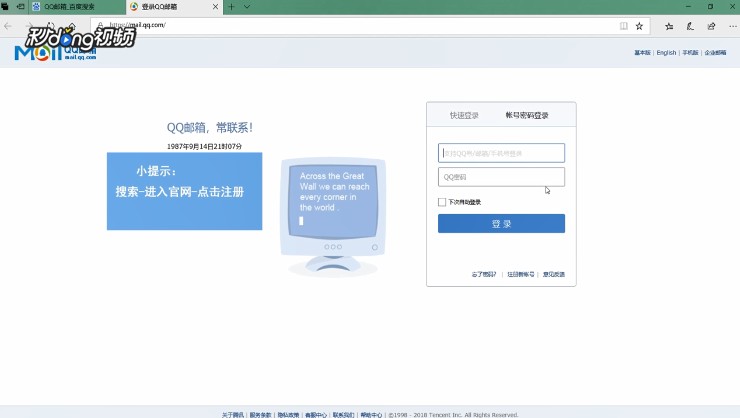740x418 pixels.
Task: Click the 注册新帐号 link
Action: 521,274
